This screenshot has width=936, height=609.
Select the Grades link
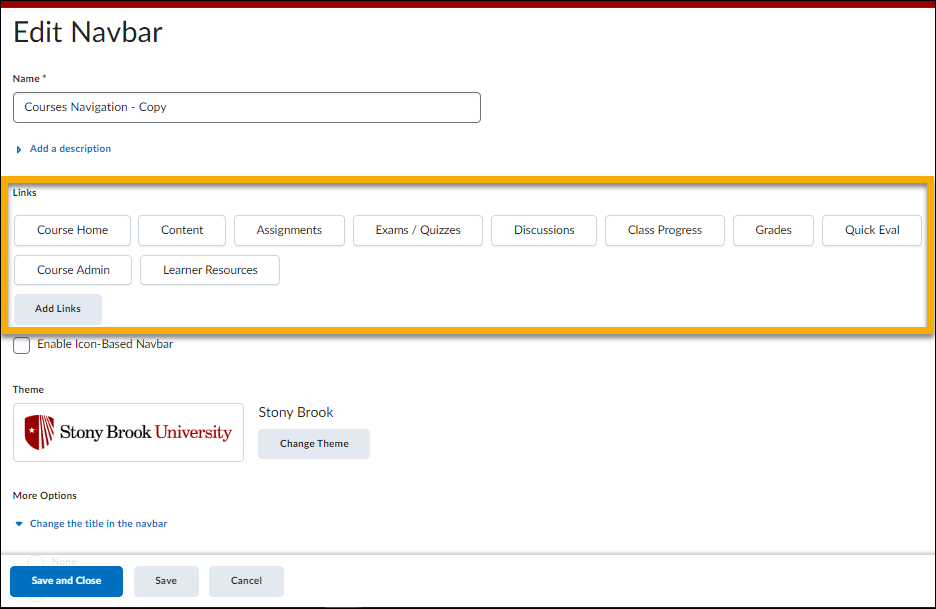pos(773,230)
